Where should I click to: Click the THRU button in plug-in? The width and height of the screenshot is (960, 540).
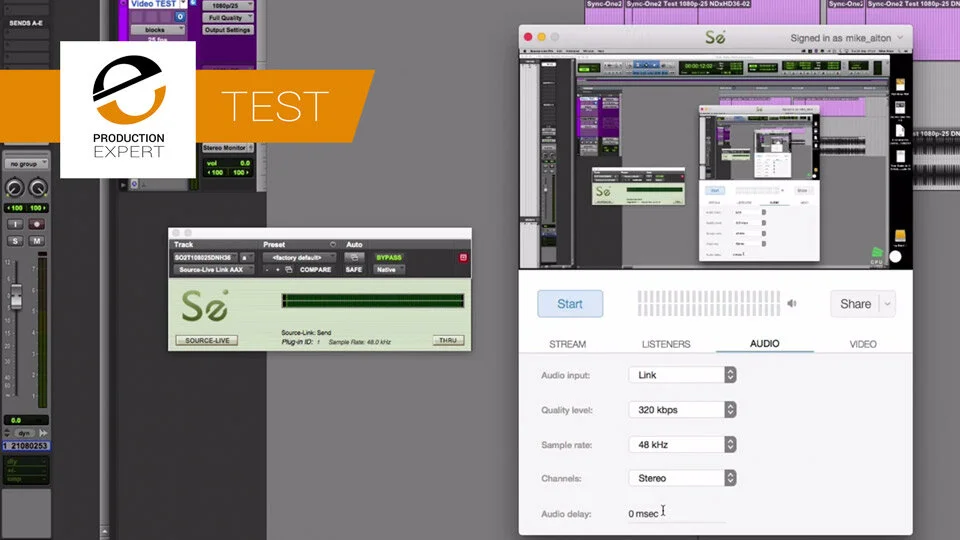(x=448, y=340)
